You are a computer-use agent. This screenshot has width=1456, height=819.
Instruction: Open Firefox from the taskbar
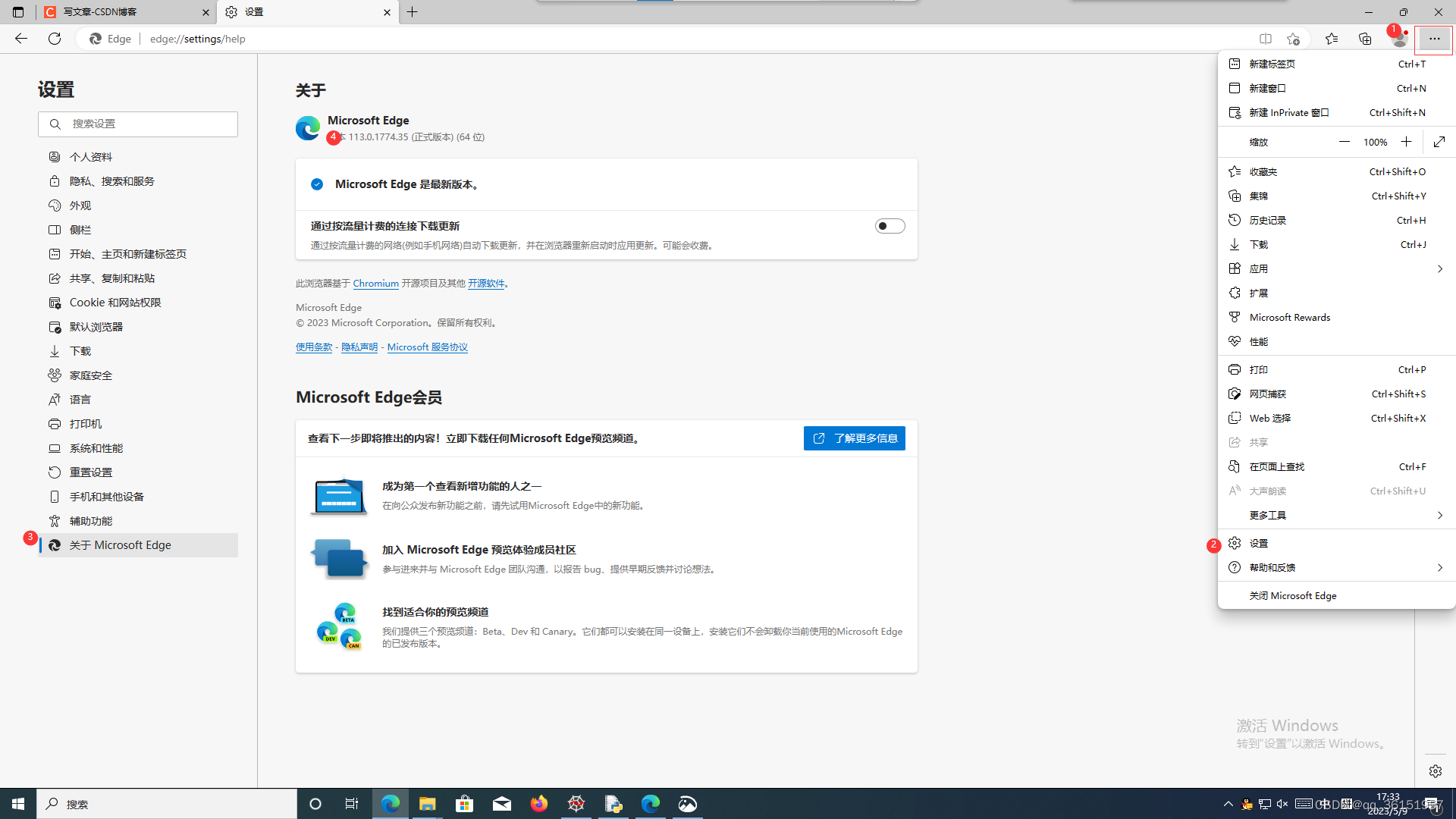[x=538, y=804]
